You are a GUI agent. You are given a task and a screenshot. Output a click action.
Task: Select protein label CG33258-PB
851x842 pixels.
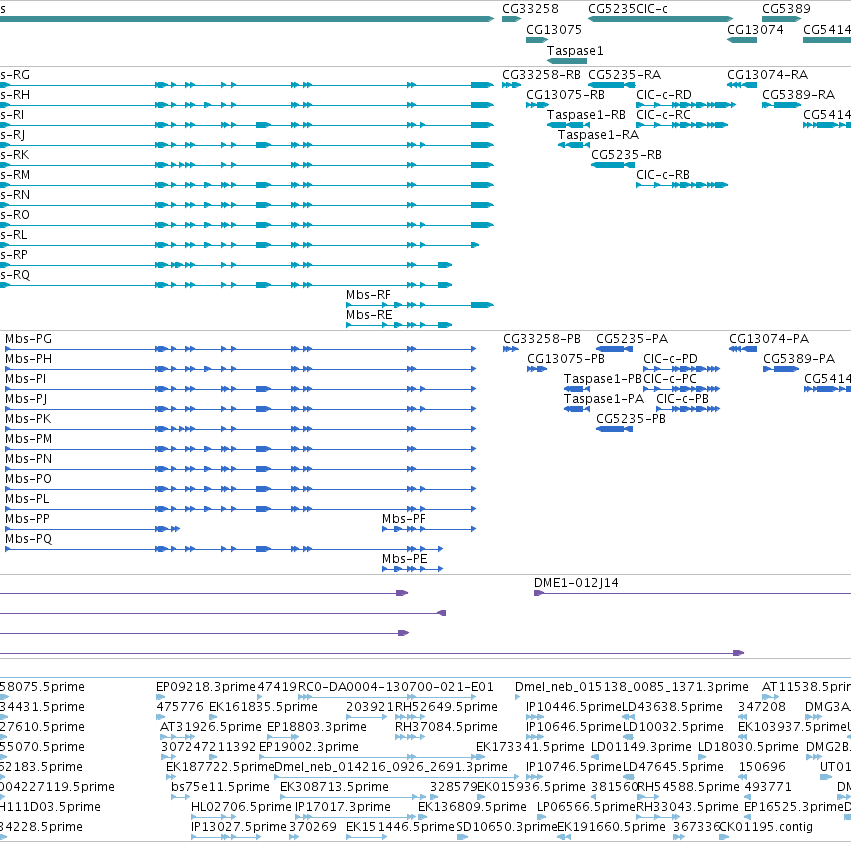[542, 339]
